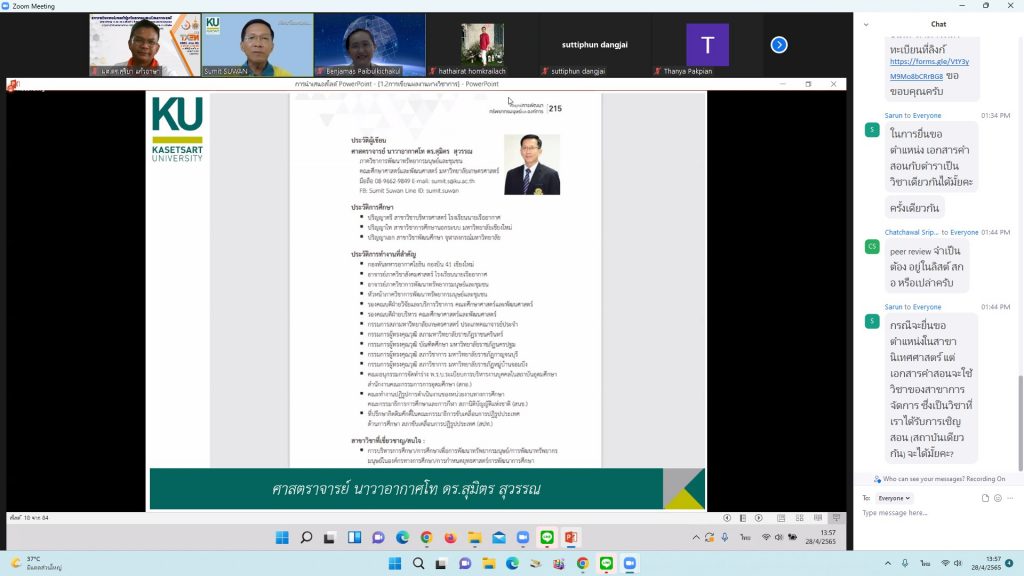
Task: Select Thanya Pakpian's participant tile
Action: pyautogui.click(x=707, y=45)
